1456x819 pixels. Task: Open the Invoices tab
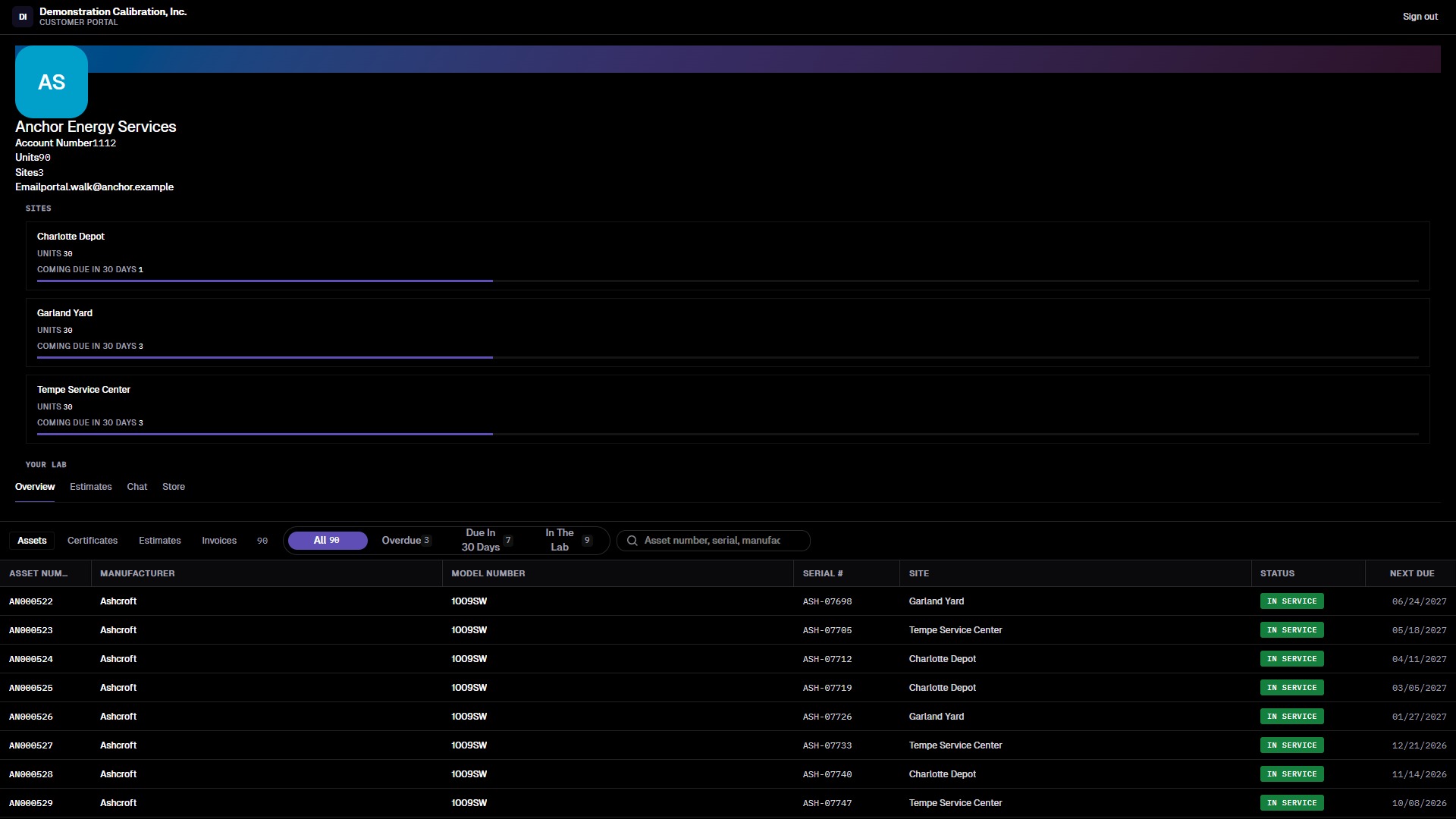point(219,541)
